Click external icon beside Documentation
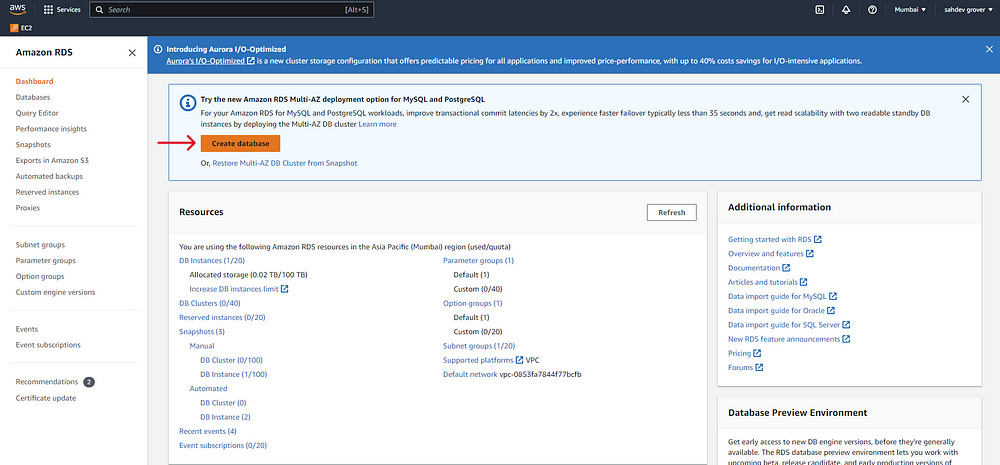Image resolution: width=1000 pixels, height=465 pixels. click(x=786, y=268)
